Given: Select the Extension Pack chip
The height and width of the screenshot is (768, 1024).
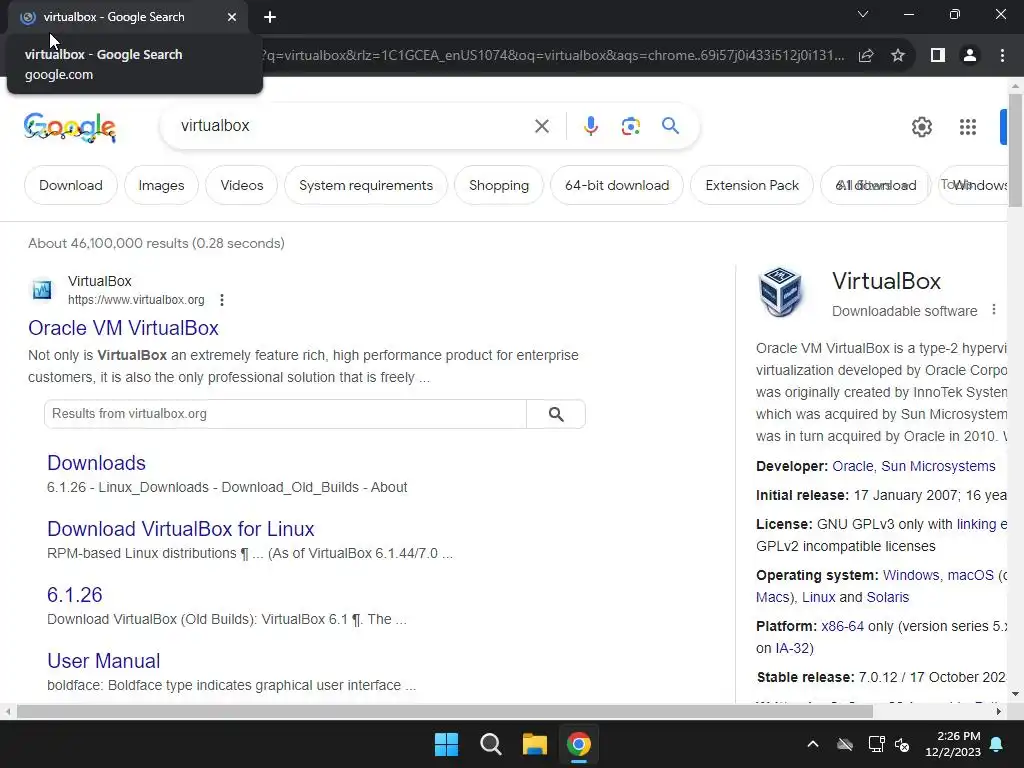Looking at the screenshot, I should (x=752, y=185).
